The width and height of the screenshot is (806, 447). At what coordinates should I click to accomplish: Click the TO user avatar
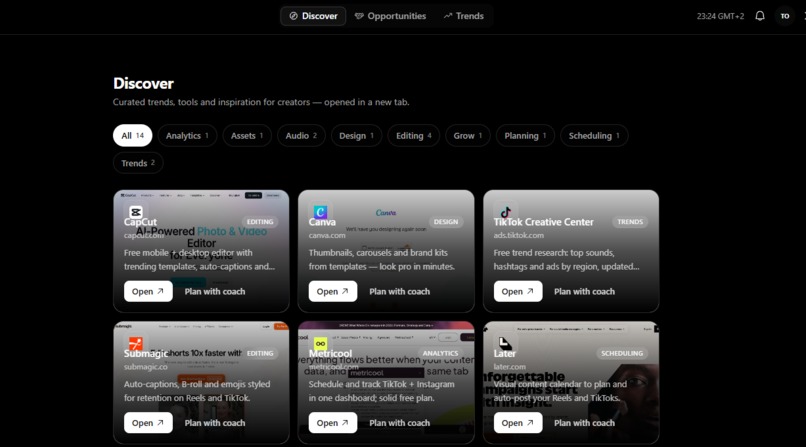785,16
